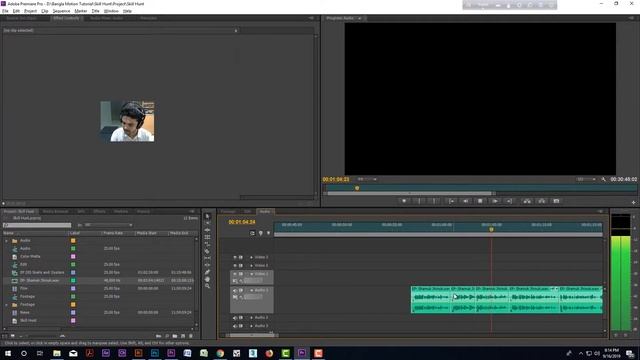Open the Program monitor settings wrench
The width and height of the screenshot is (640, 360).
(x=604, y=179)
